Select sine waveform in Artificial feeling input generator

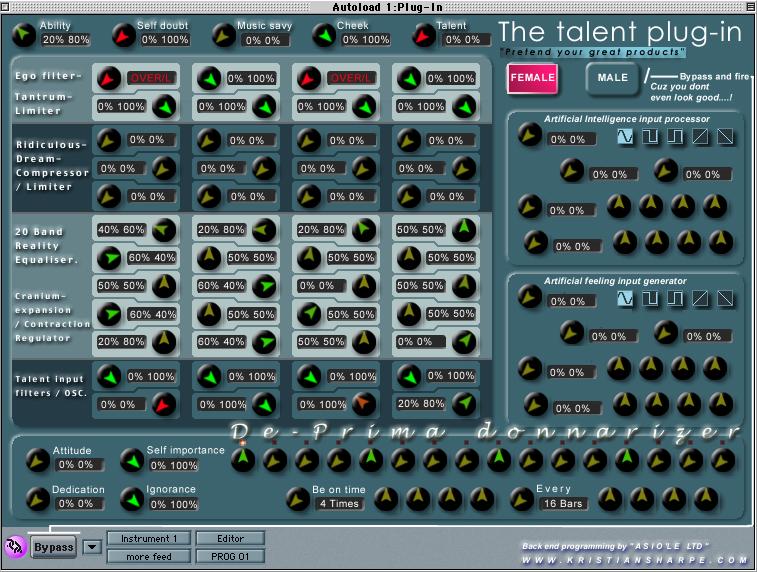pos(626,299)
